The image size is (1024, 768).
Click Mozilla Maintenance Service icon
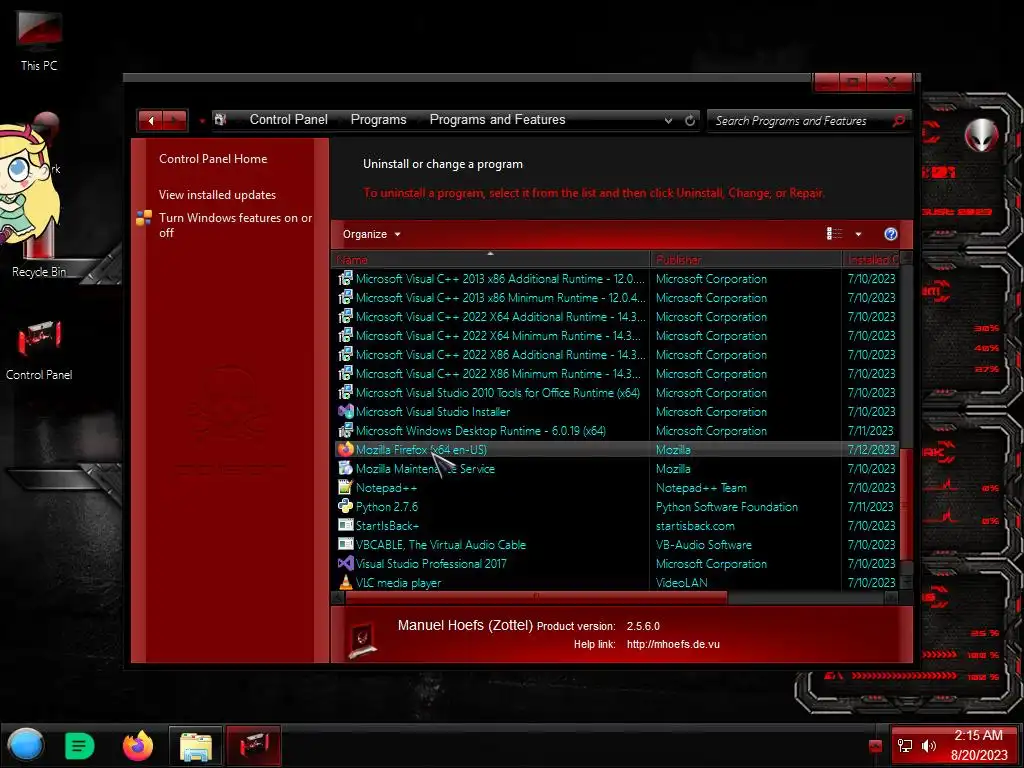(345, 468)
